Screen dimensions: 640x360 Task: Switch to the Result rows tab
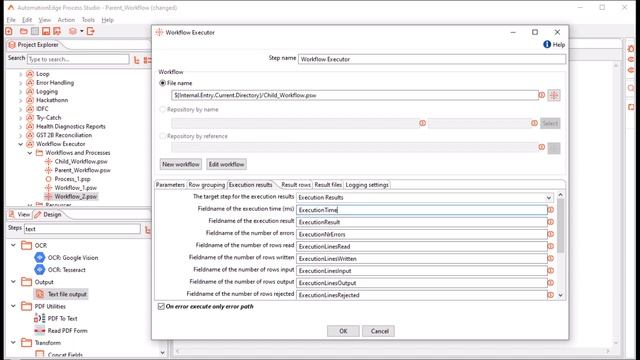point(296,185)
